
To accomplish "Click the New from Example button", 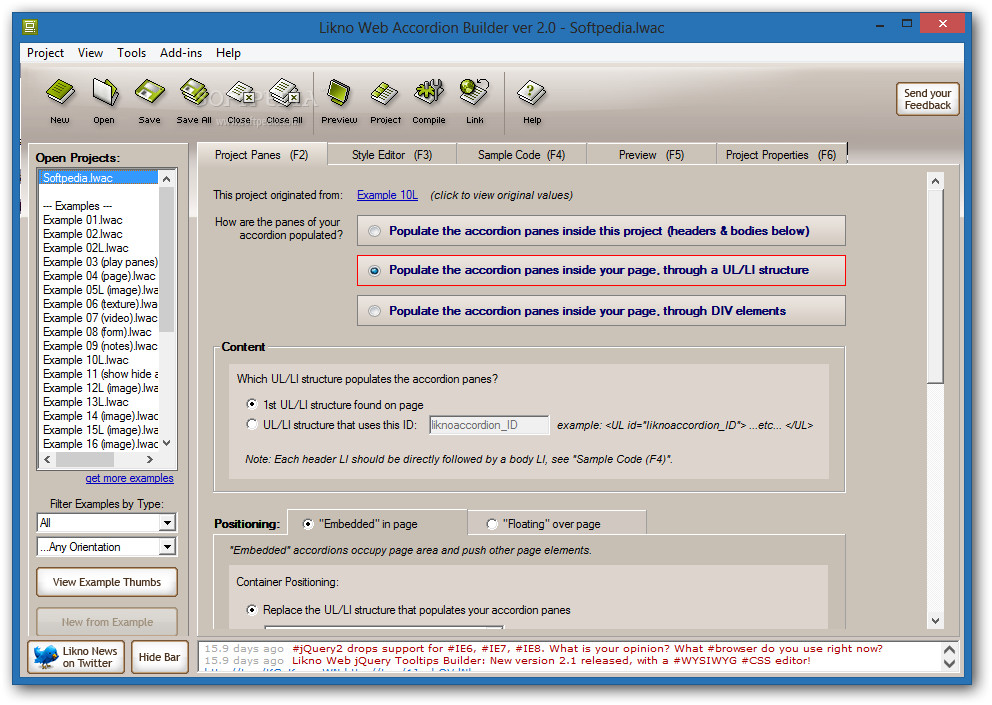I will tap(107, 622).
